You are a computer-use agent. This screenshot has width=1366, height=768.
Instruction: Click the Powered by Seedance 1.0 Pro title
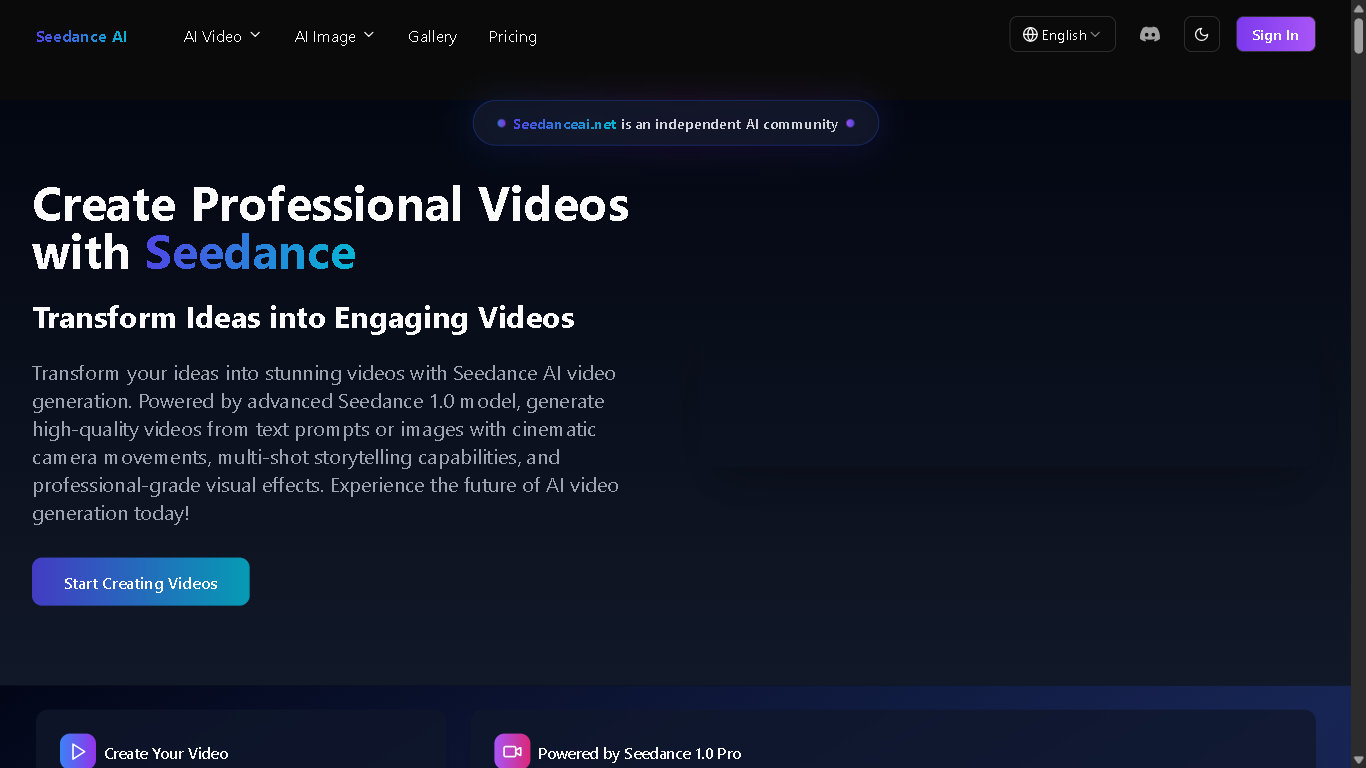coord(640,753)
